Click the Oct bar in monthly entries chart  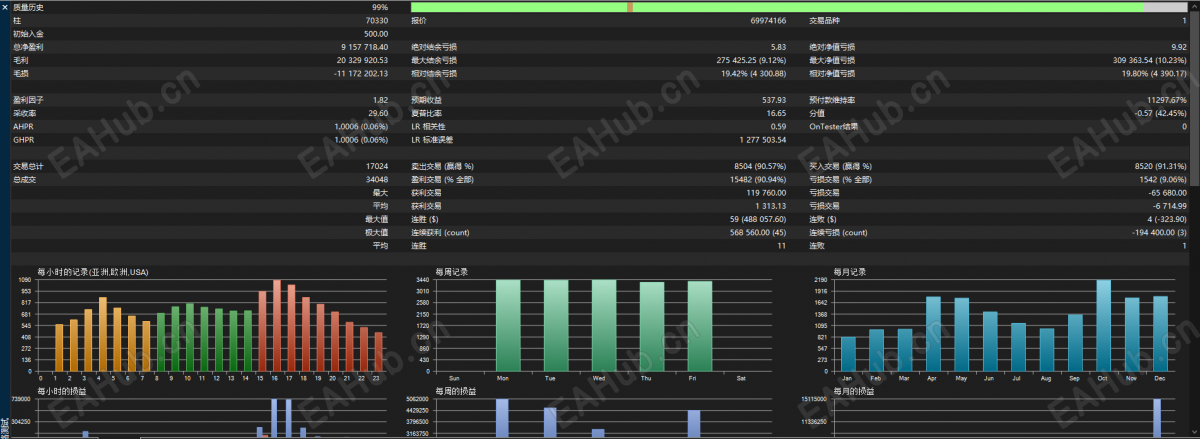tap(1104, 326)
